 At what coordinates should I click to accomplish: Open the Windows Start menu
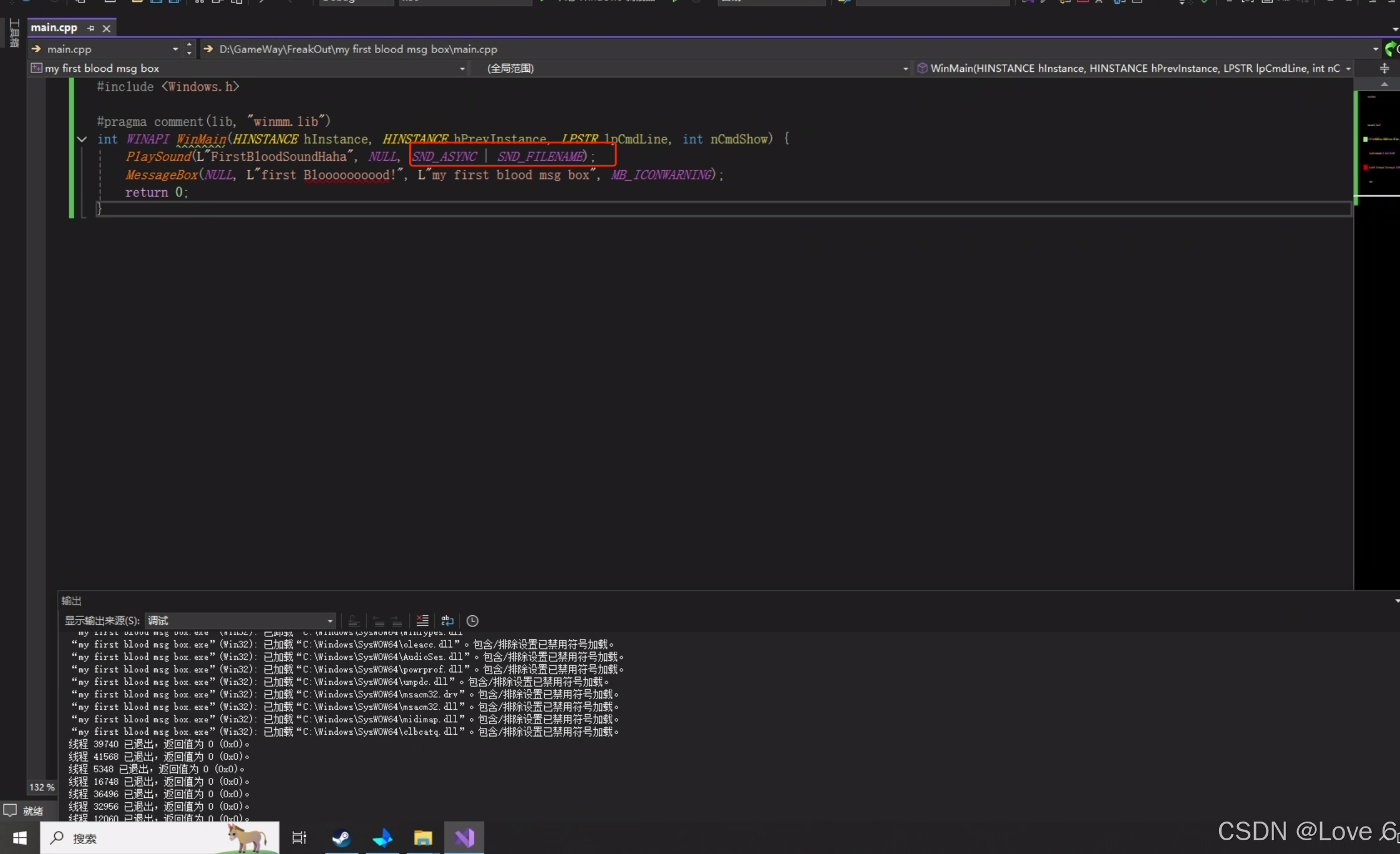(19, 838)
